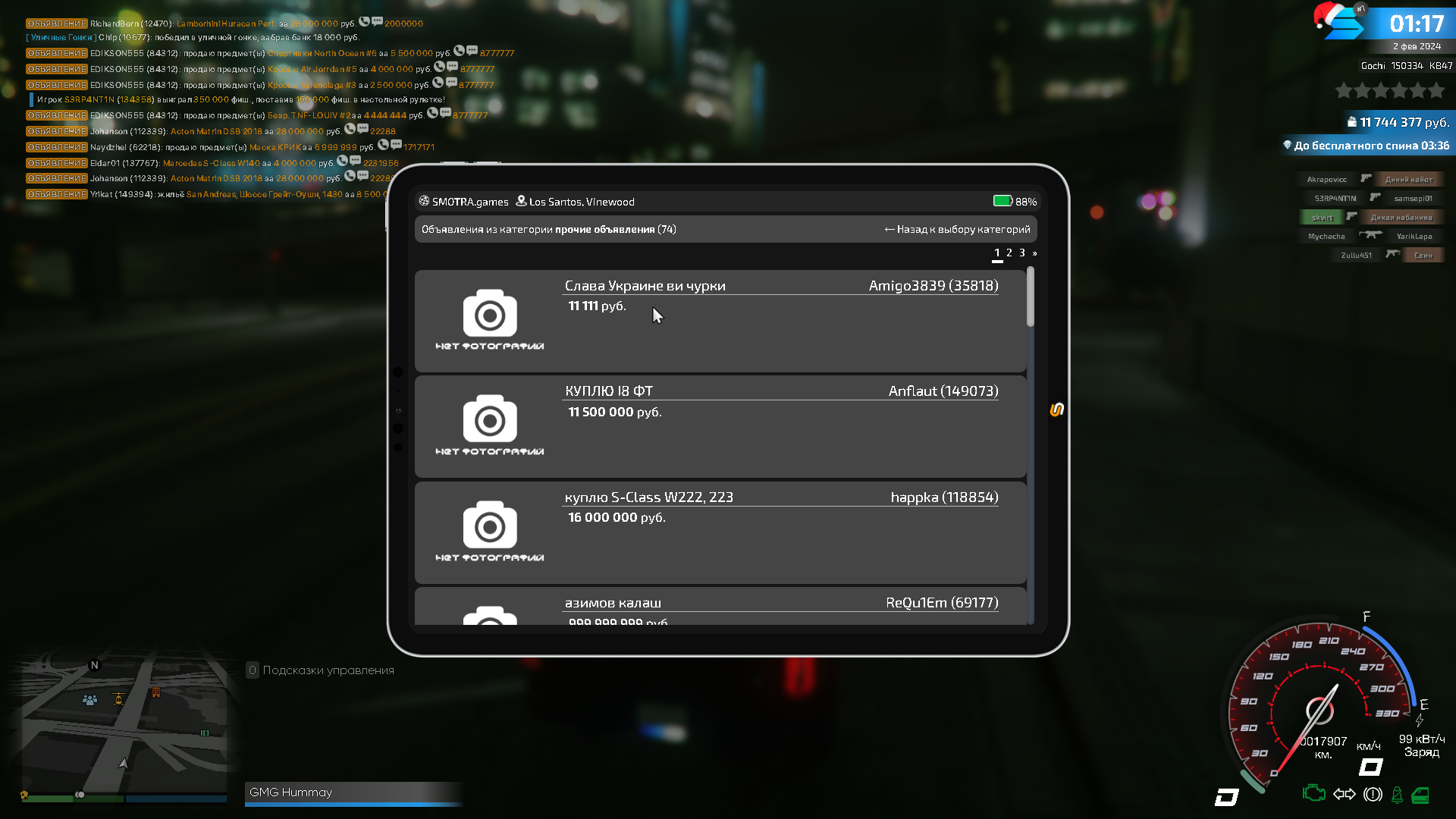Image resolution: width=1456 pixels, height=819 pixels.
Task: Click the next pages double-arrow
Action: (x=1034, y=253)
